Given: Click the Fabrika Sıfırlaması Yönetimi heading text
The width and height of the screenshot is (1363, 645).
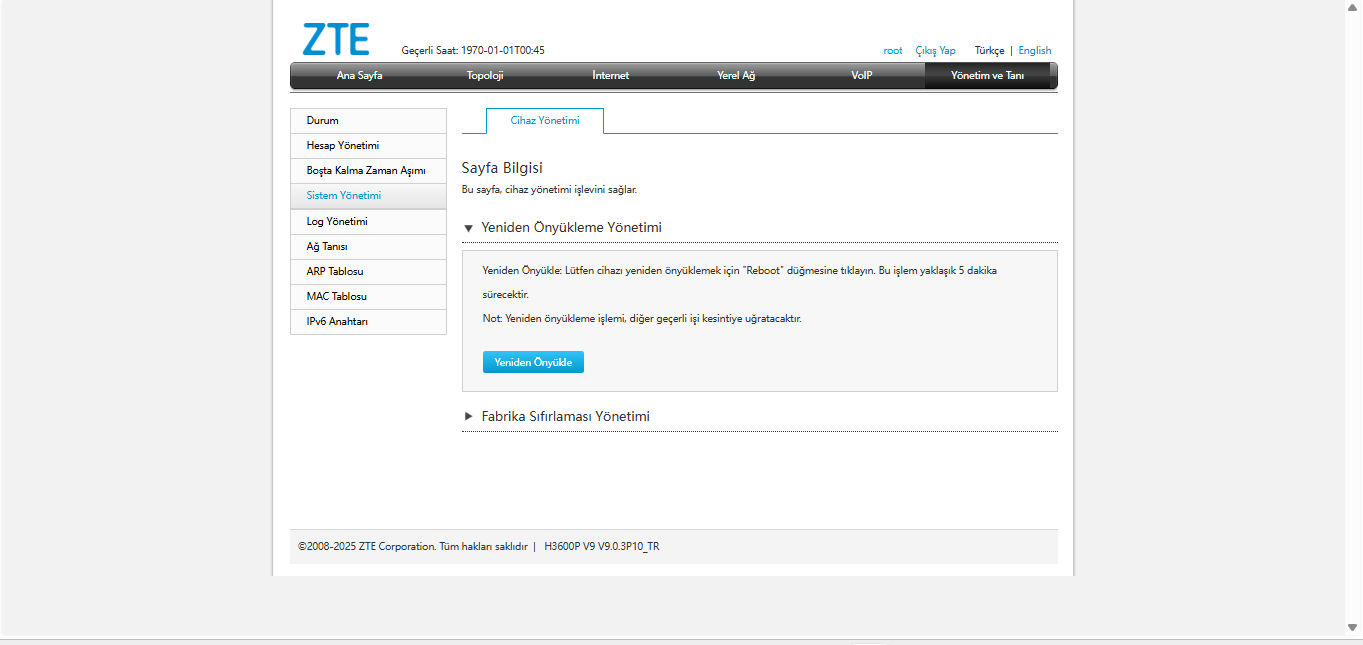Looking at the screenshot, I should (566, 416).
